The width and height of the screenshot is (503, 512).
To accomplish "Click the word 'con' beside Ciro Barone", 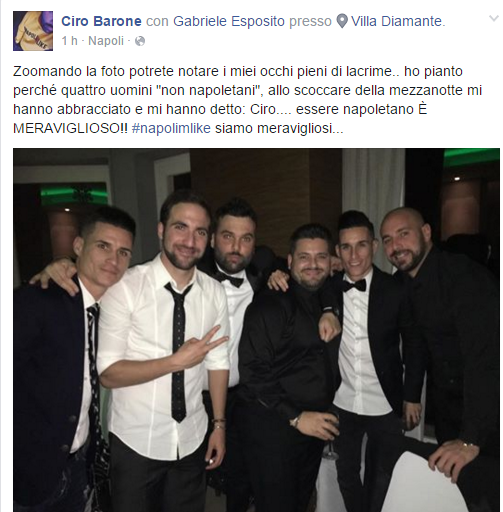I will tap(157, 22).
